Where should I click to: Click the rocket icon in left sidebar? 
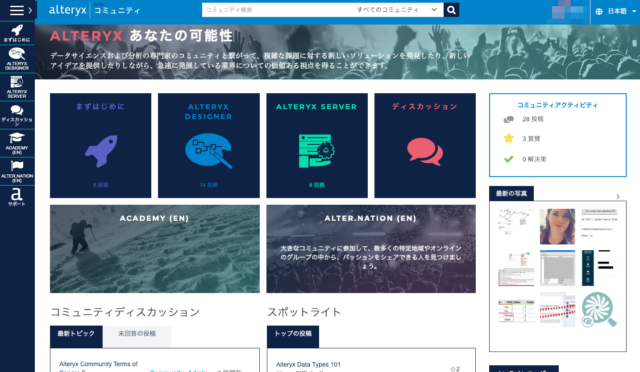click(x=17, y=33)
